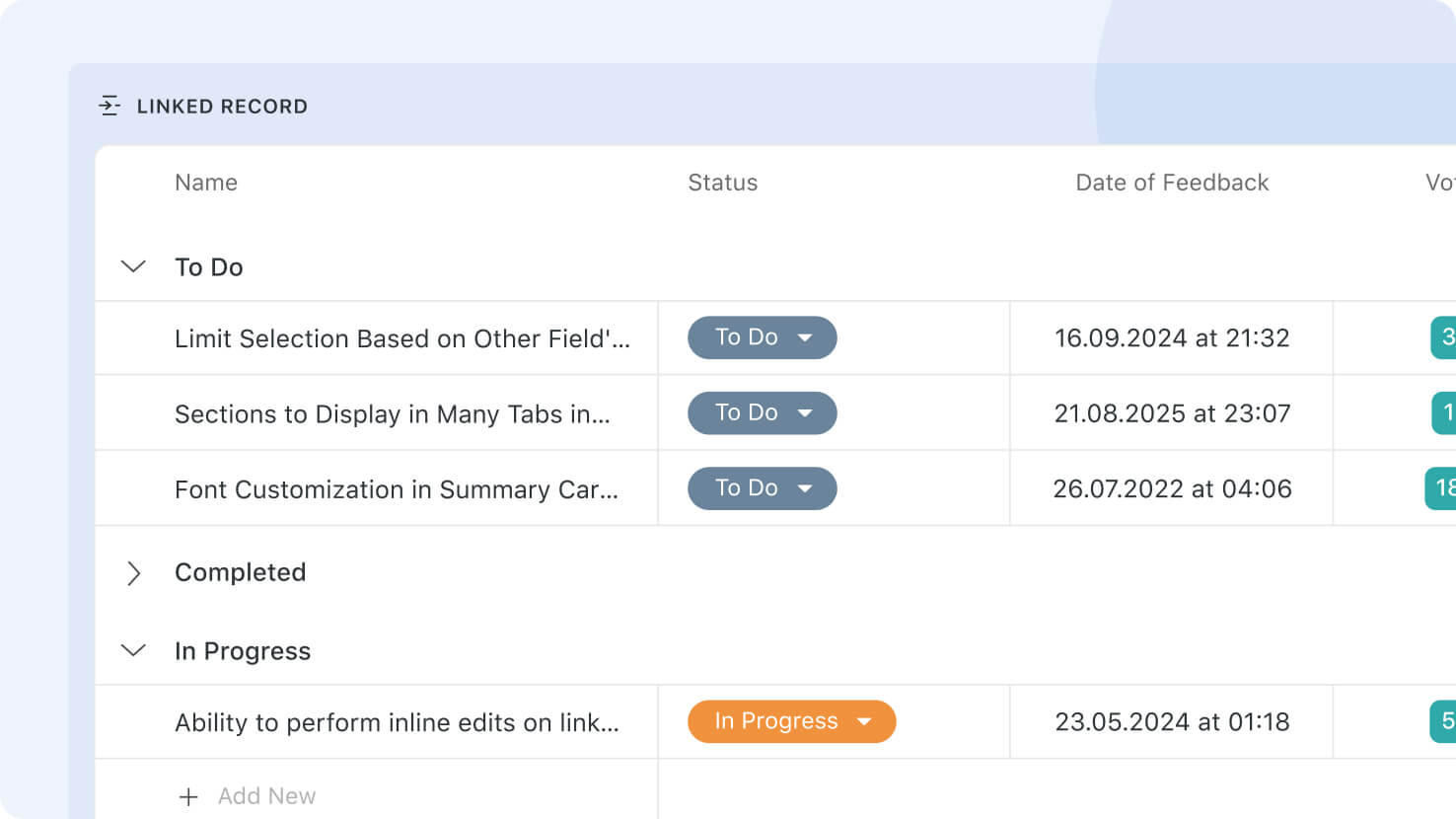Viewport: 1456px width, 819px height.
Task: Expand the Completed group chevron
Action: pos(134,573)
